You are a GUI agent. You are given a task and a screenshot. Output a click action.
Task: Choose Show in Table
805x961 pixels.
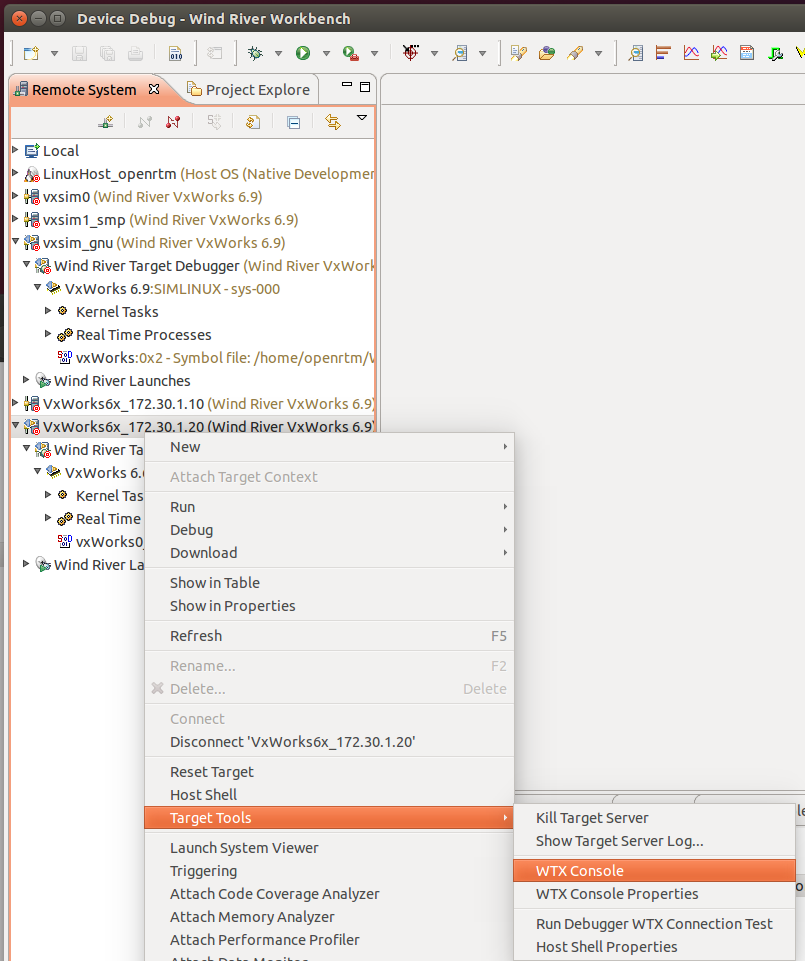tap(329, 583)
